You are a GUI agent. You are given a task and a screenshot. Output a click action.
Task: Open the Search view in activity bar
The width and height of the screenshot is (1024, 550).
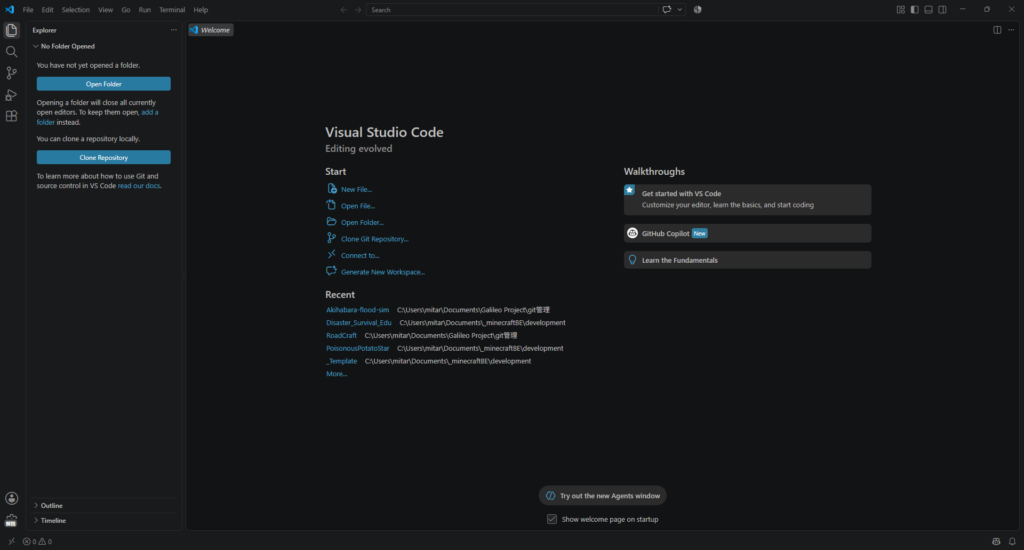pos(11,52)
